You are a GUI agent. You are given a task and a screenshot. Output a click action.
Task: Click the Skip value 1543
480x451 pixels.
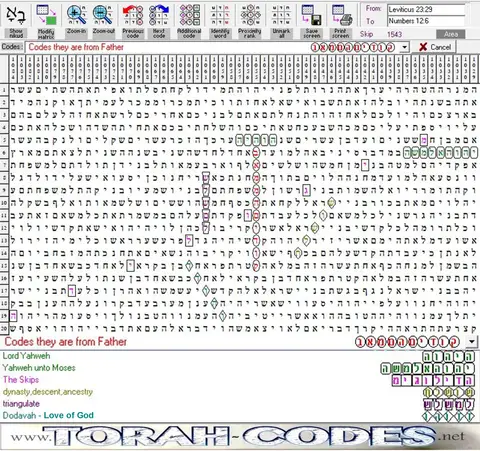[395, 34]
